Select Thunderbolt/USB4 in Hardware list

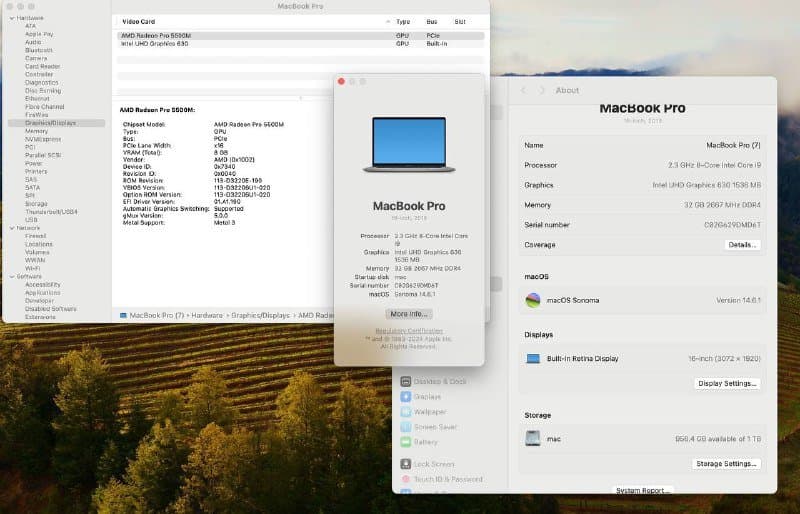pyautogui.click(x=51, y=212)
